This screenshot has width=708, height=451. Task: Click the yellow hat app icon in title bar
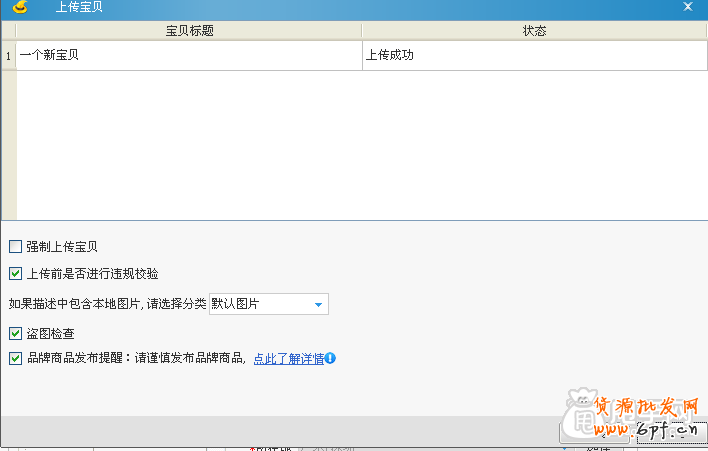[x=19, y=7]
